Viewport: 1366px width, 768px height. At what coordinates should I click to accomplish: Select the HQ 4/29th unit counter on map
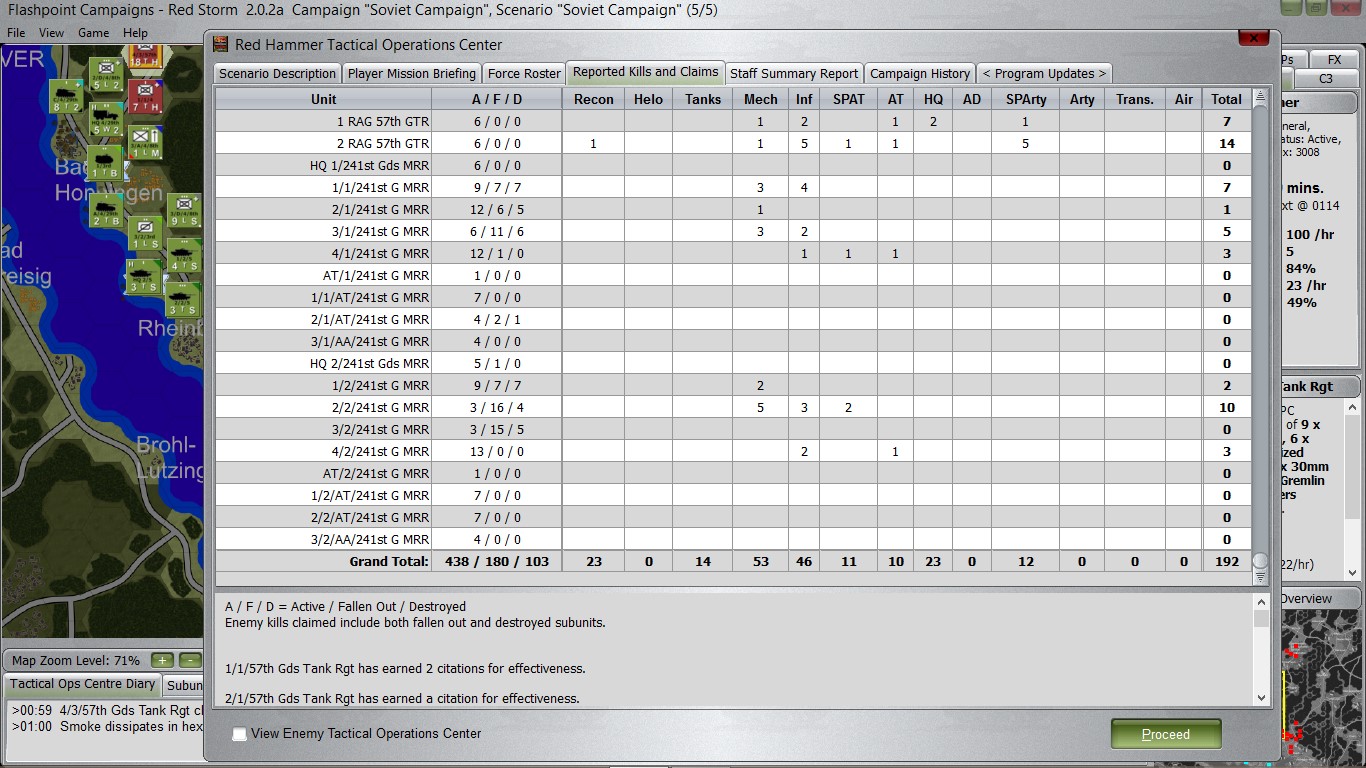[x=104, y=119]
